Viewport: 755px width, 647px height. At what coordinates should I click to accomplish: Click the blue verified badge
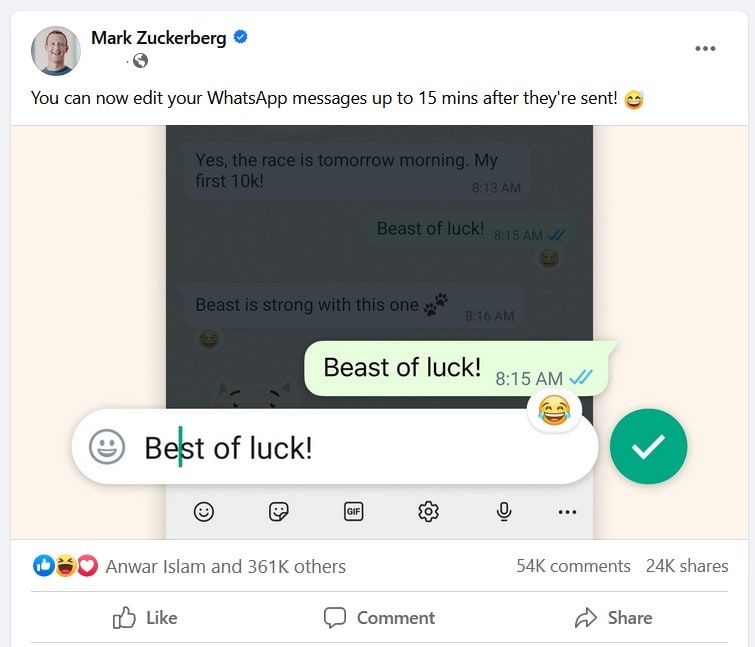click(240, 37)
